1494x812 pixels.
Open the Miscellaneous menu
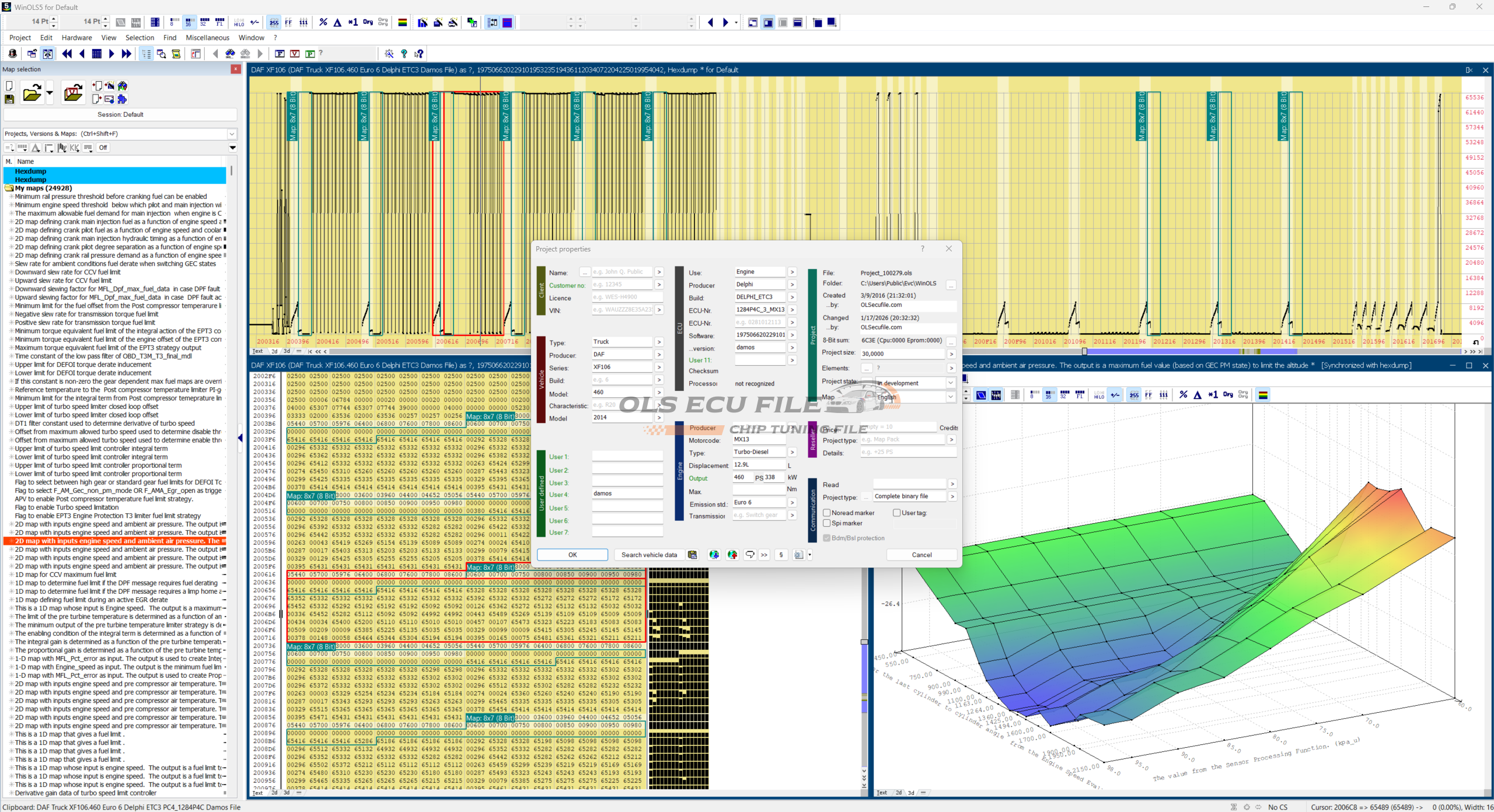[x=207, y=37]
